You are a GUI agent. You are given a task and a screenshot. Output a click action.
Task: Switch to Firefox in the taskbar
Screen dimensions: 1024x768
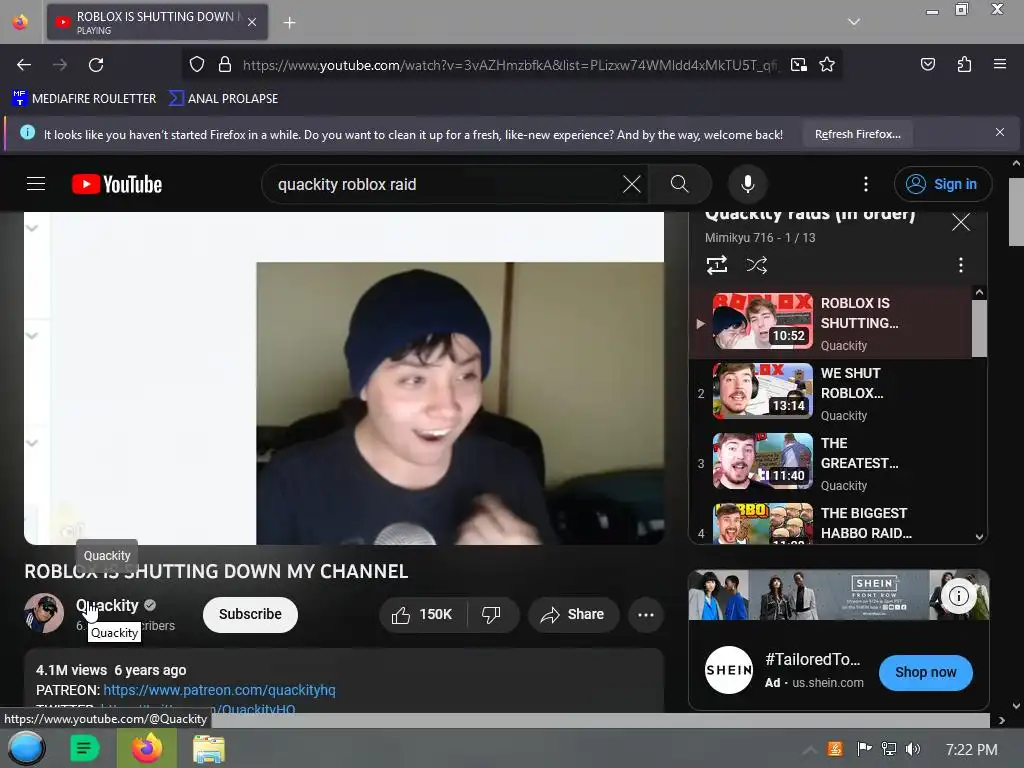coord(147,748)
